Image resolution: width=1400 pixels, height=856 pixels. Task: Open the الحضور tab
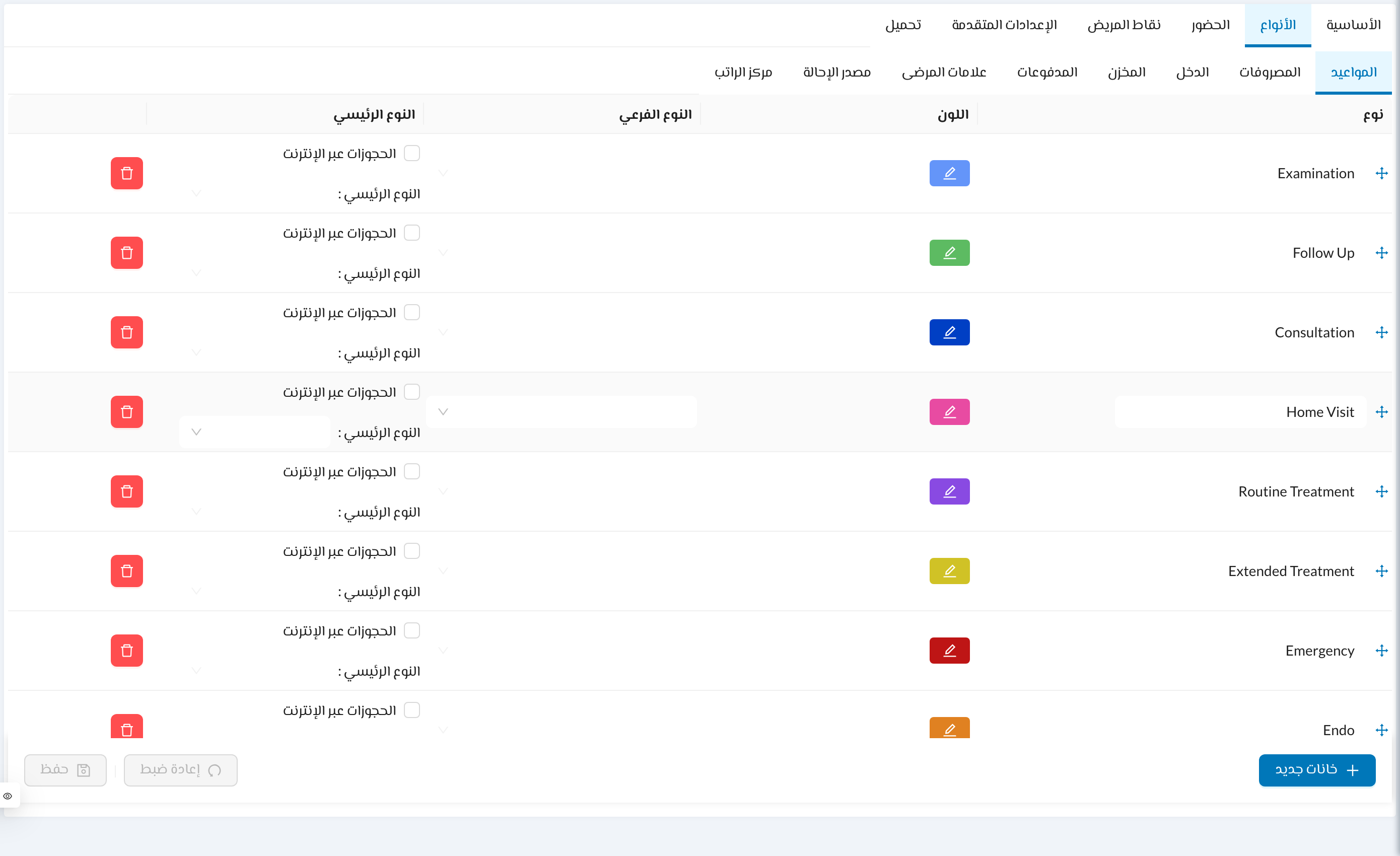(x=1210, y=25)
